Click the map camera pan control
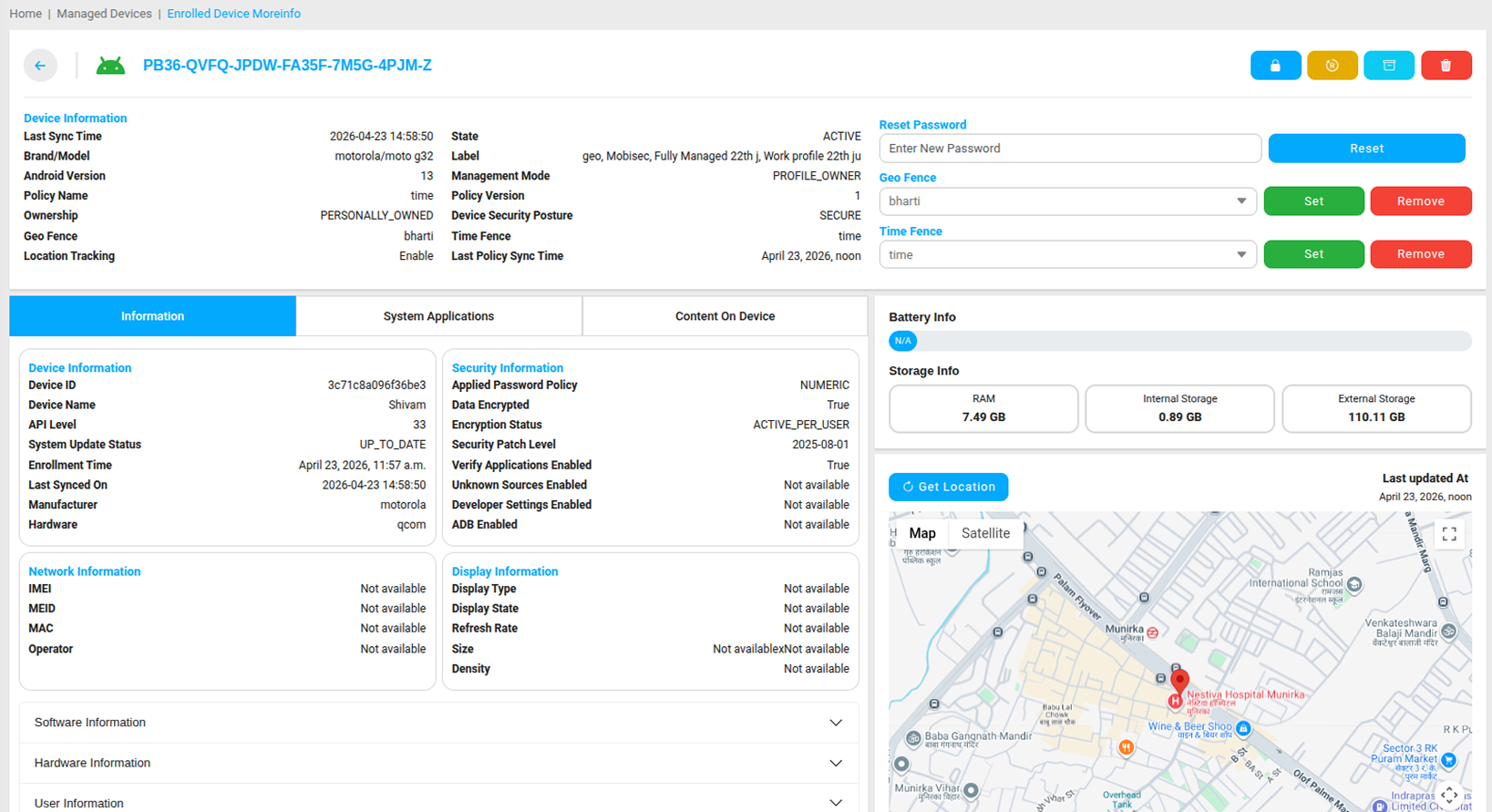 (1449, 796)
